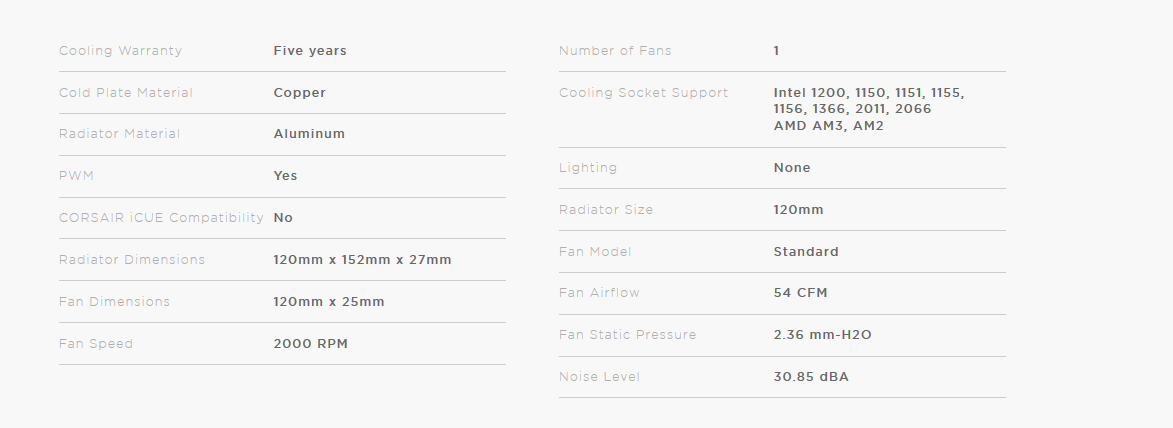Image resolution: width=1173 pixels, height=428 pixels.
Task: Select the 2000 RPM fan speed value
Action: coord(310,344)
